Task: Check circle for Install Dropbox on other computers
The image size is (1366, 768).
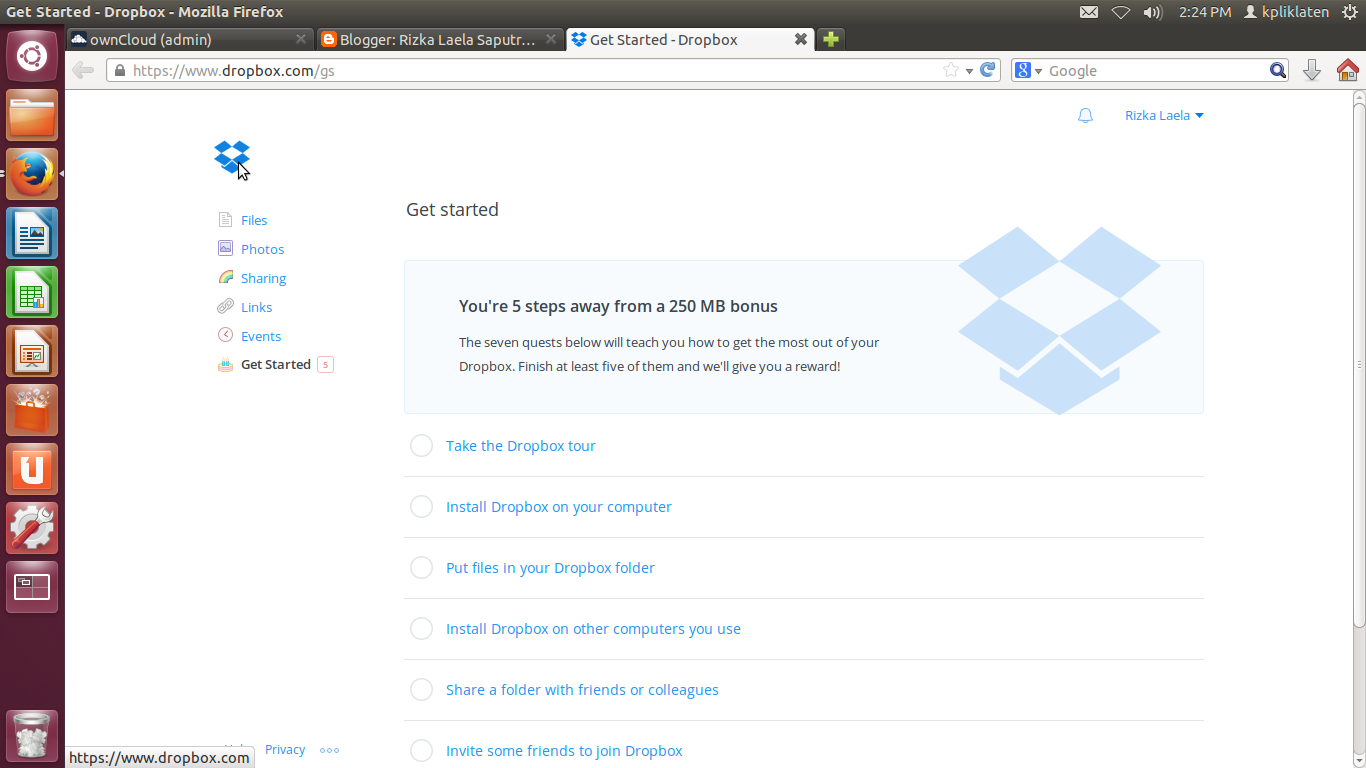Action: pyautogui.click(x=421, y=629)
